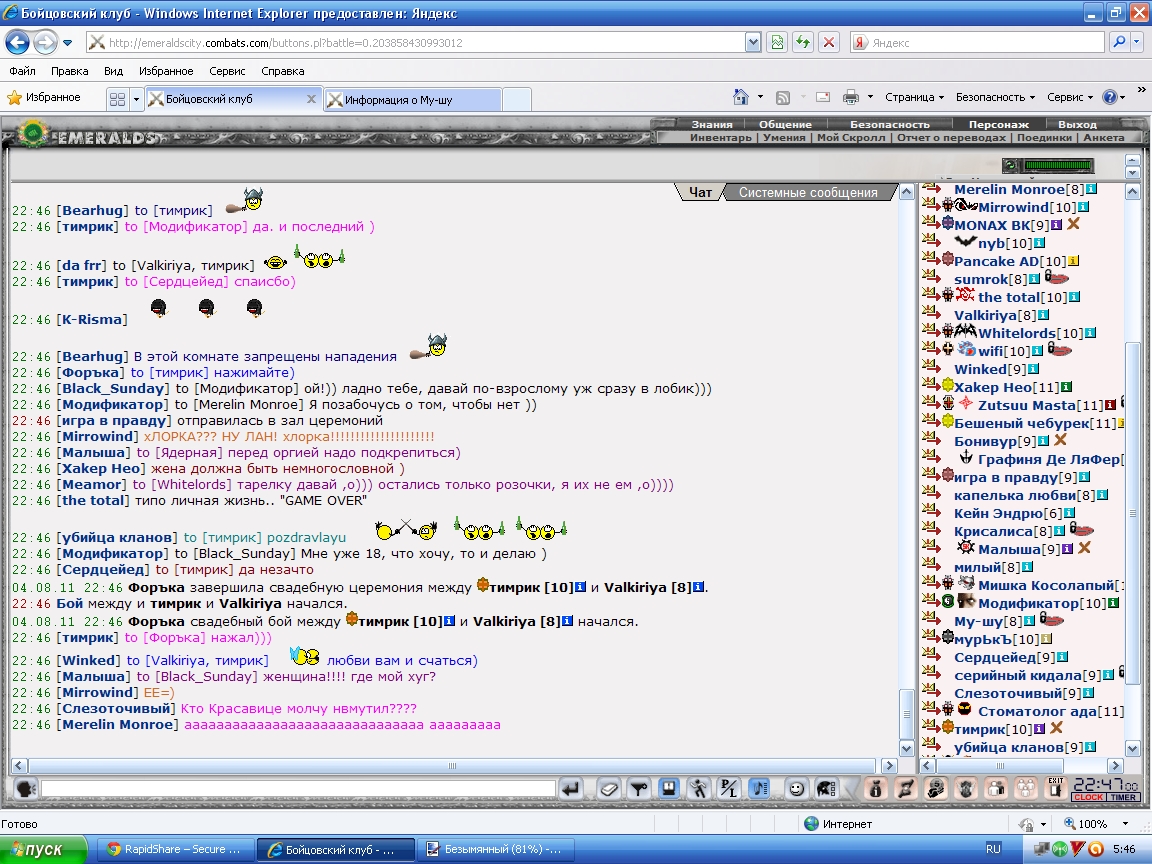Click the floppy disk save chat icon

669,790
